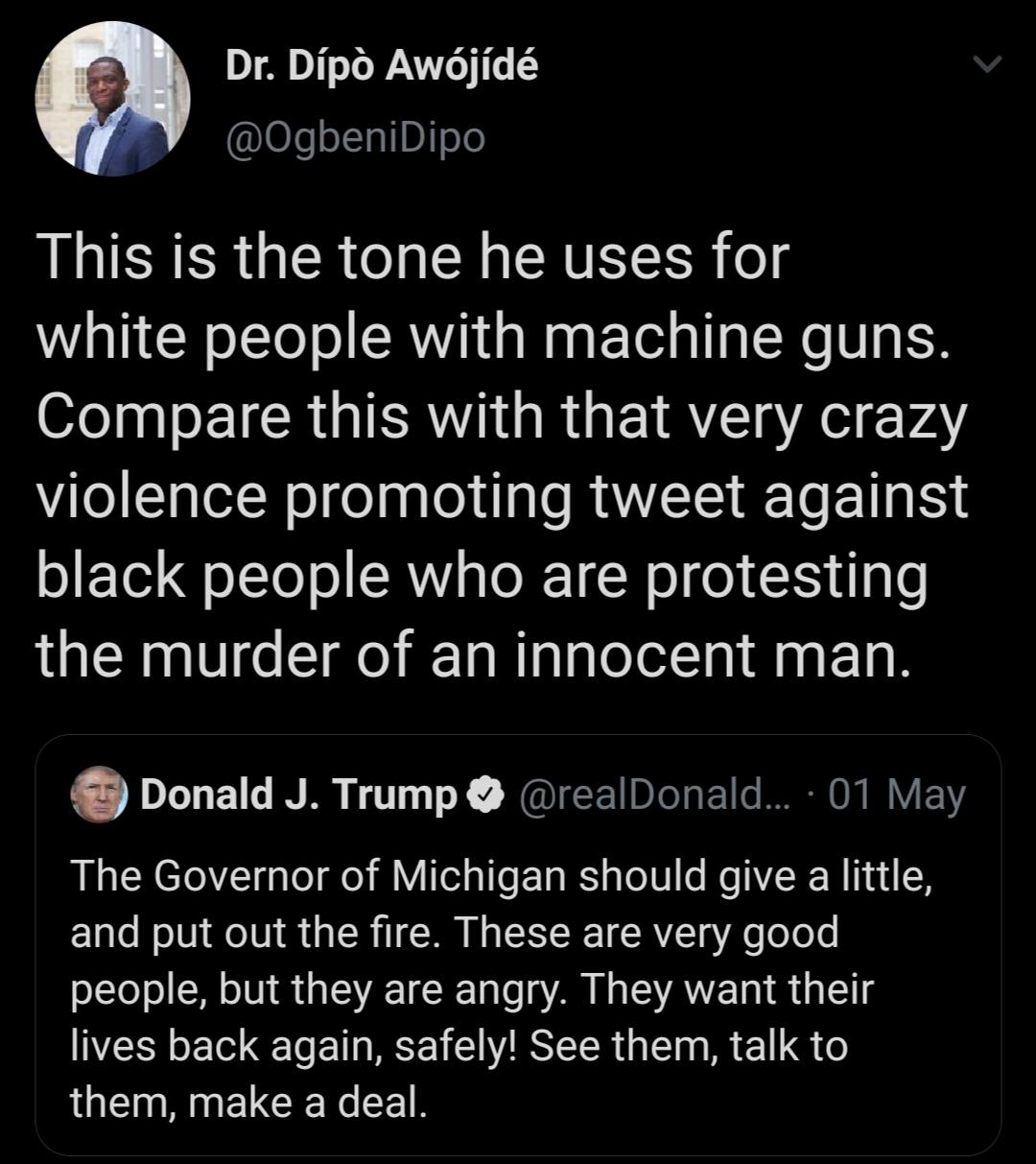This screenshot has height=1164, width=1036.
Task: Click the small avatar in the quoted tweet
Action: (99, 795)
